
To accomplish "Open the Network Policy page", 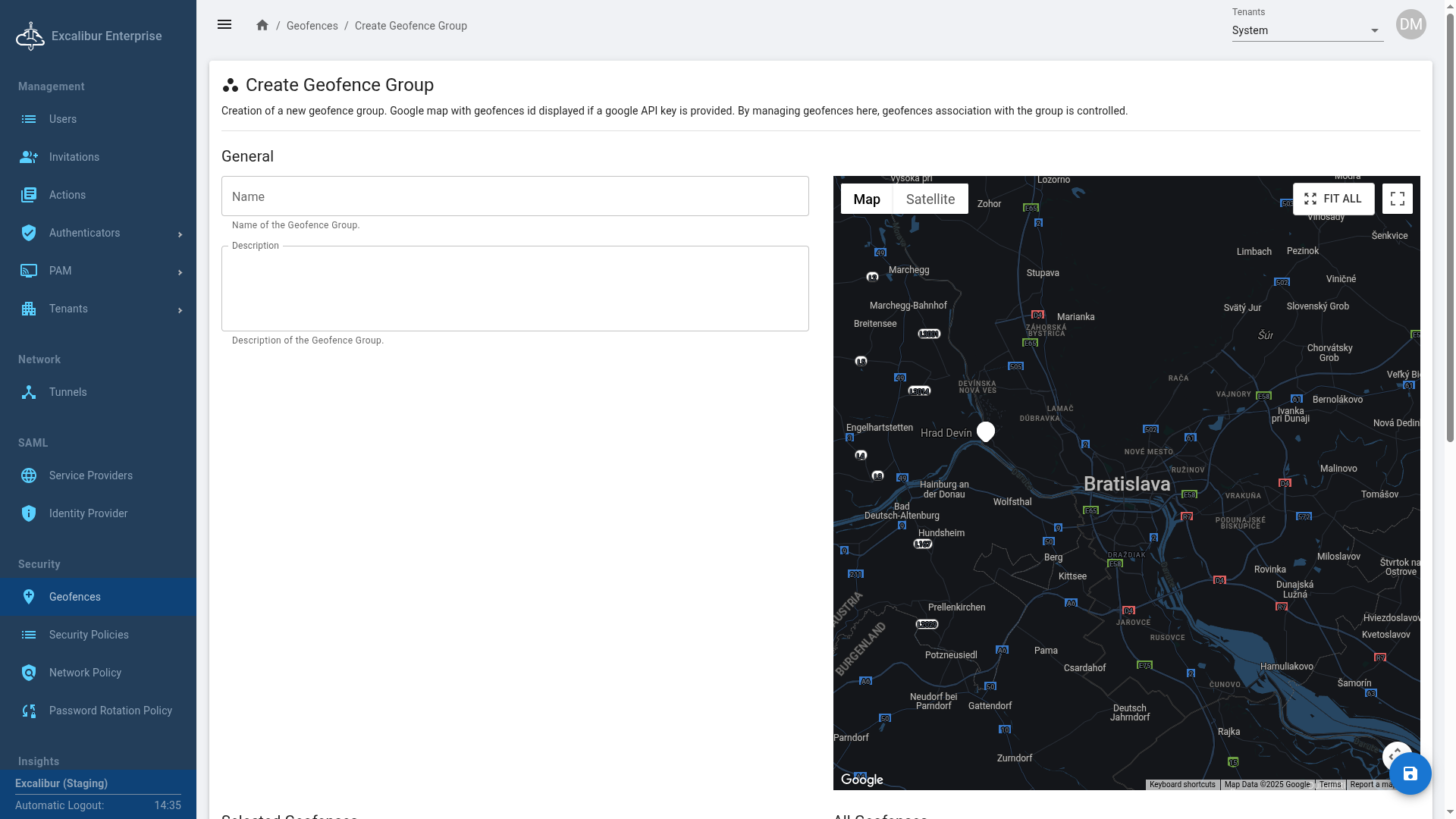I will (x=85, y=673).
